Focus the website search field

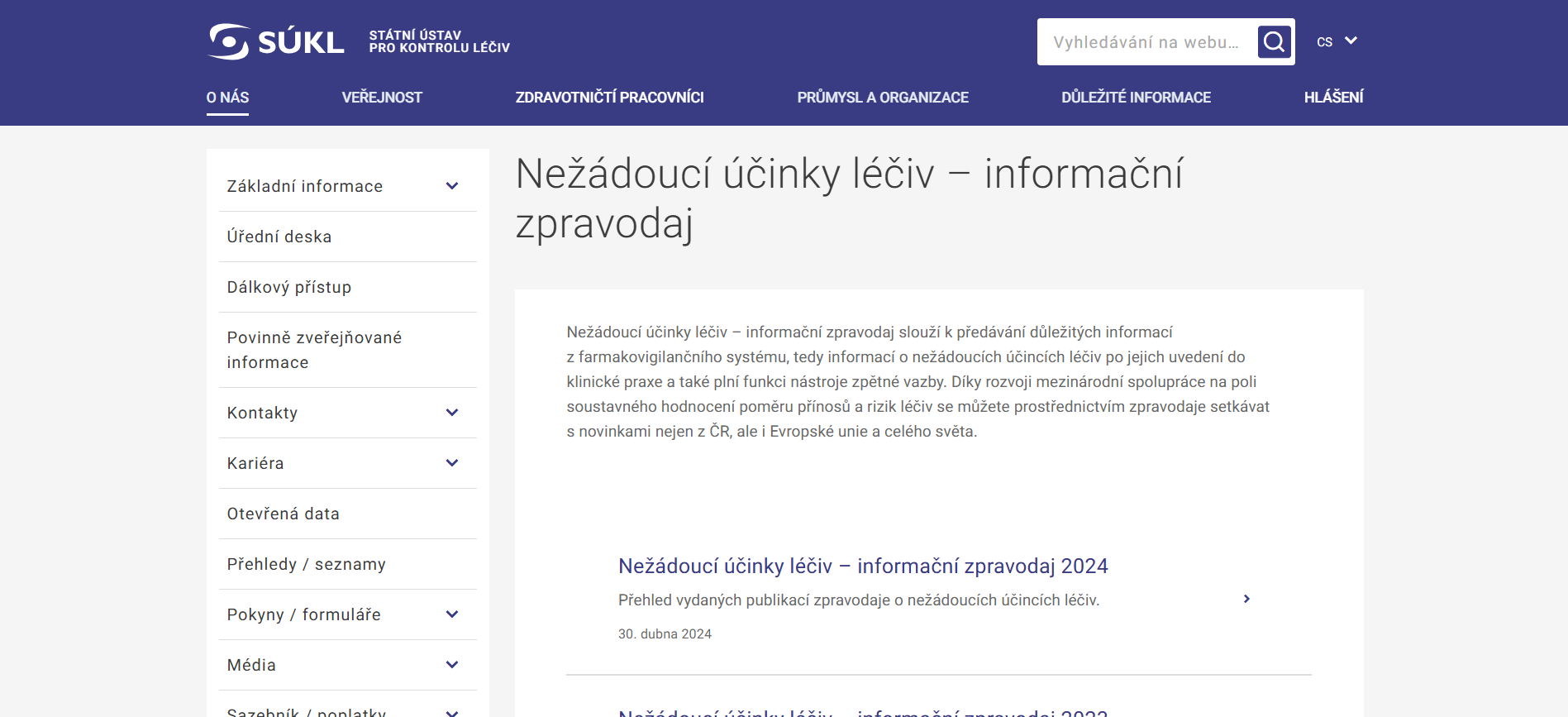[1146, 42]
